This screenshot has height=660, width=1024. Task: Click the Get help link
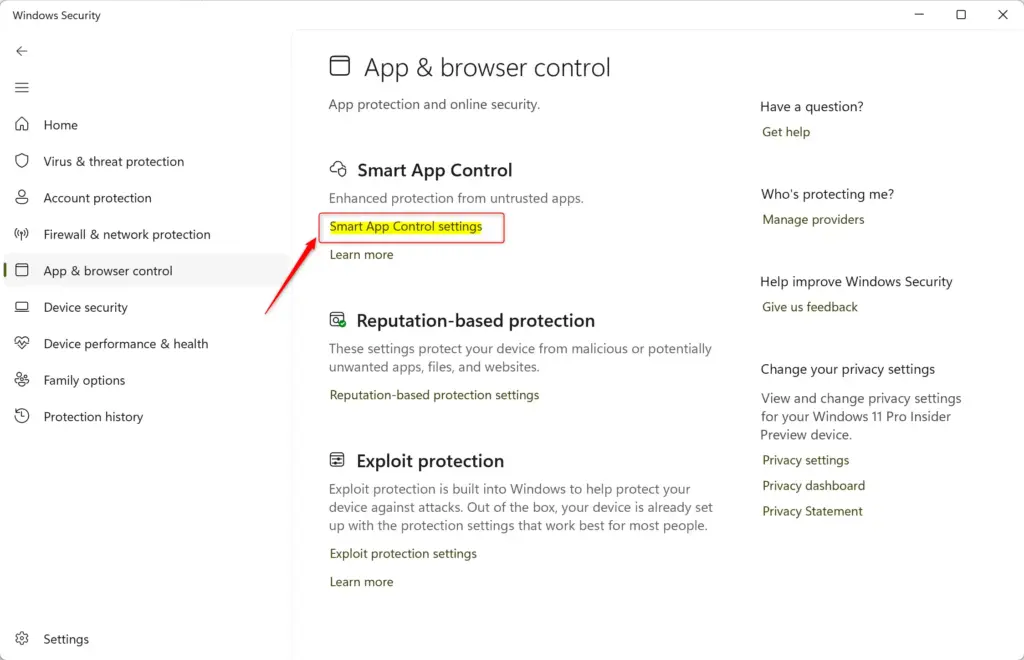[786, 132]
